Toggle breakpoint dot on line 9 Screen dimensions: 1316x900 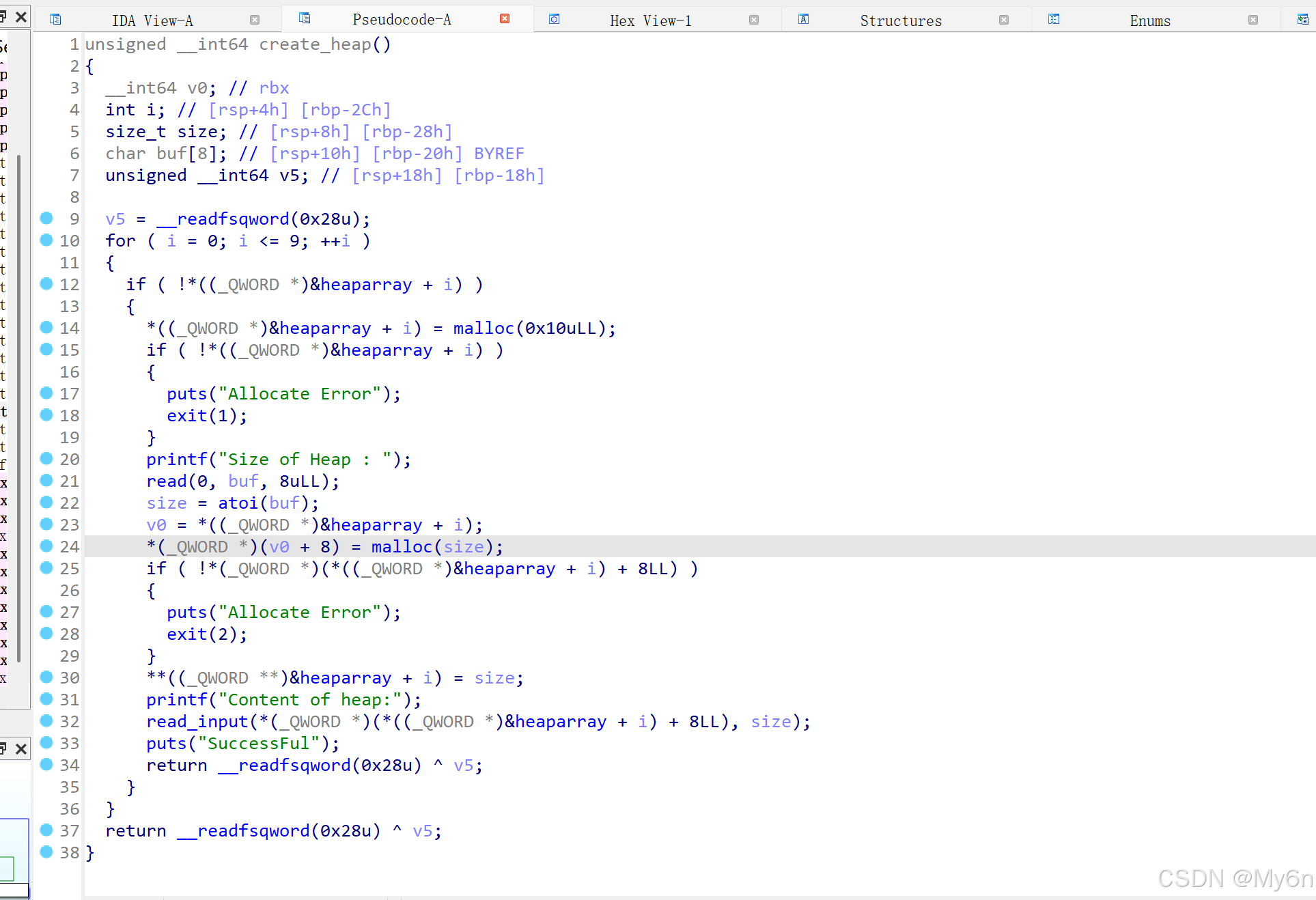(x=46, y=219)
